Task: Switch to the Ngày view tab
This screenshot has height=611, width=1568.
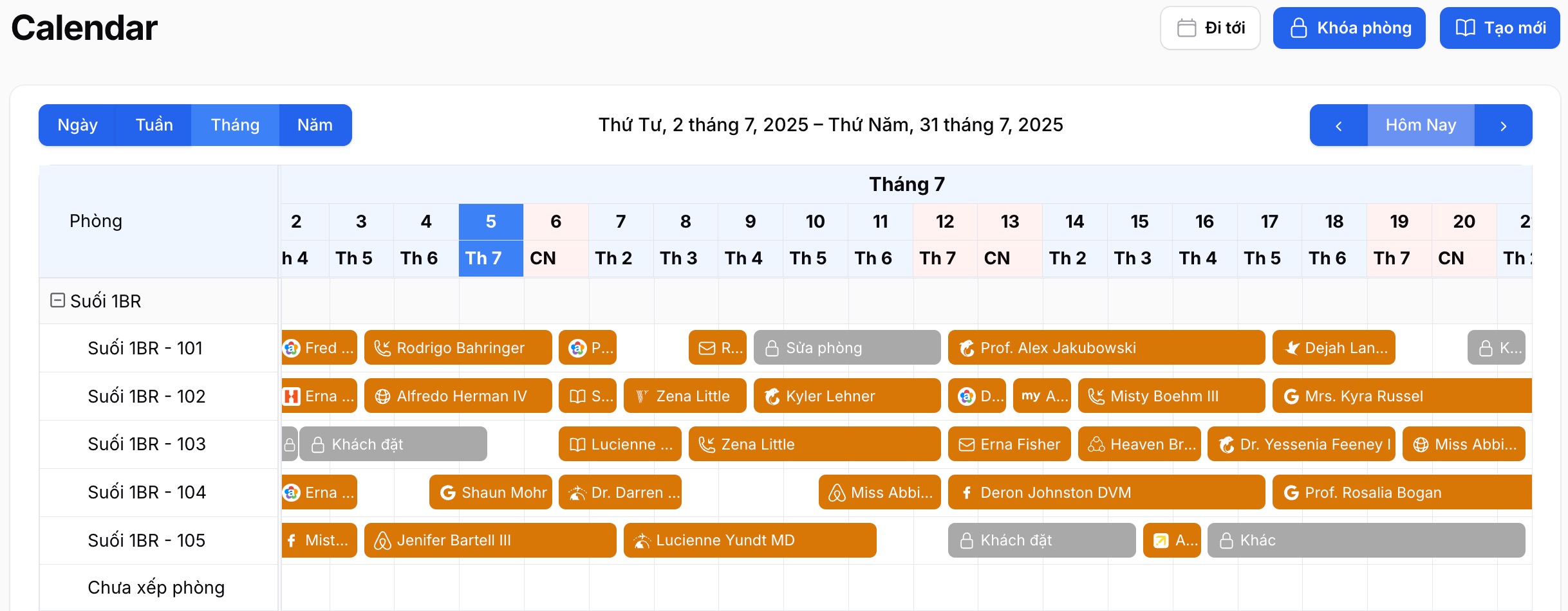Action: click(x=77, y=125)
